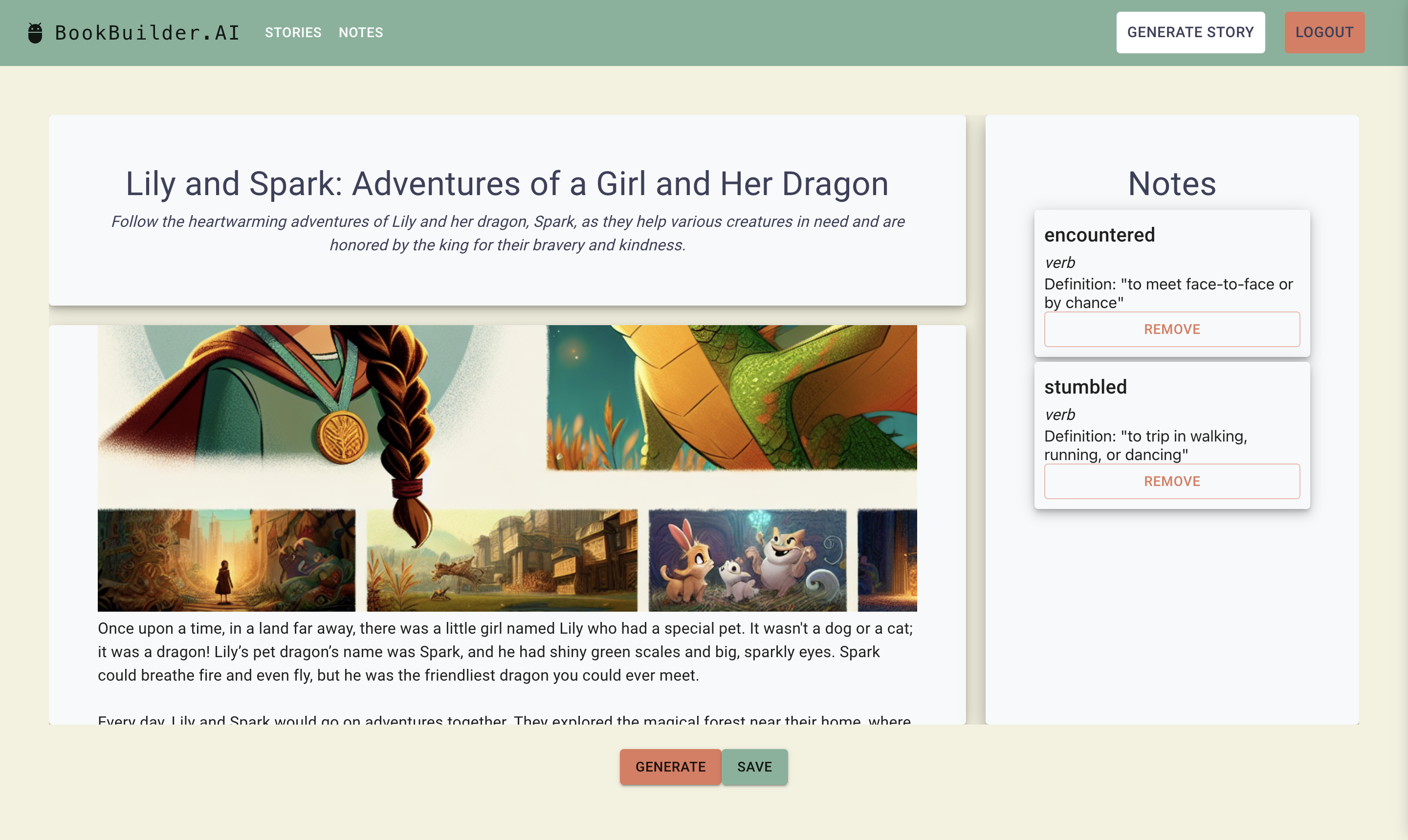Click the green dragon scales illustration
Viewport: 1408px width, 840px height.
click(x=731, y=398)
